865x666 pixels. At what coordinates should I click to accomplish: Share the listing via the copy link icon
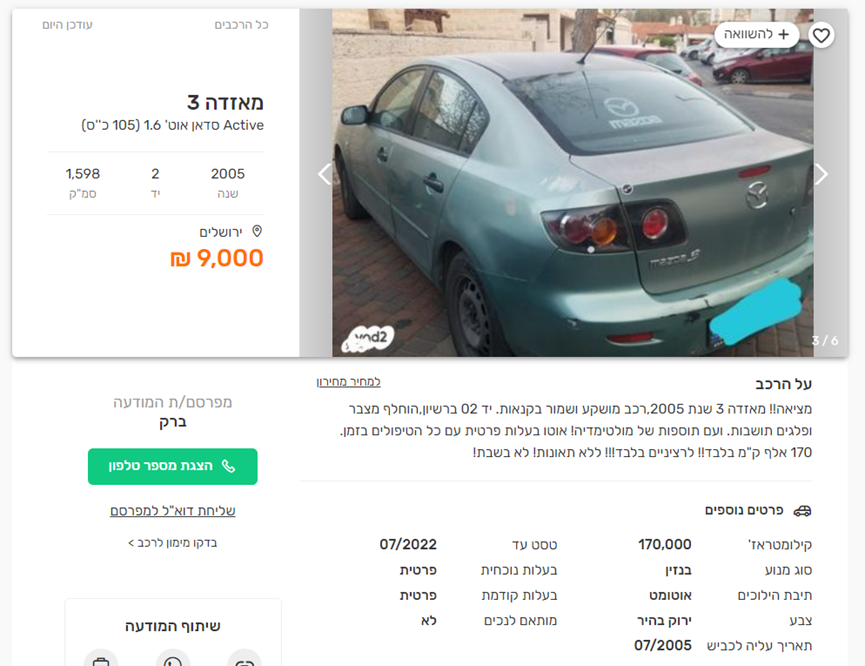tap(244, 658)
